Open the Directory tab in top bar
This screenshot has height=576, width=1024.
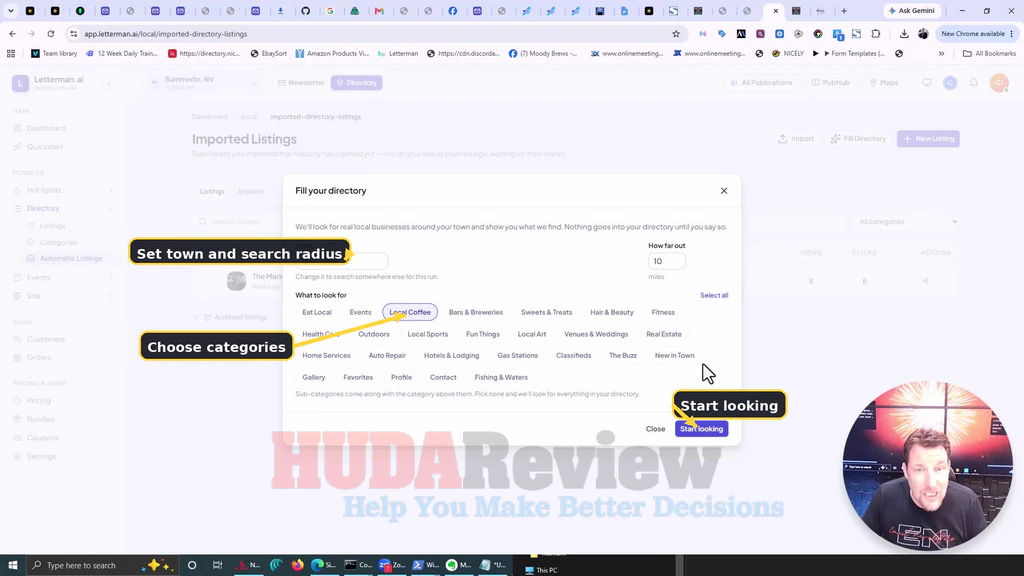357,83
